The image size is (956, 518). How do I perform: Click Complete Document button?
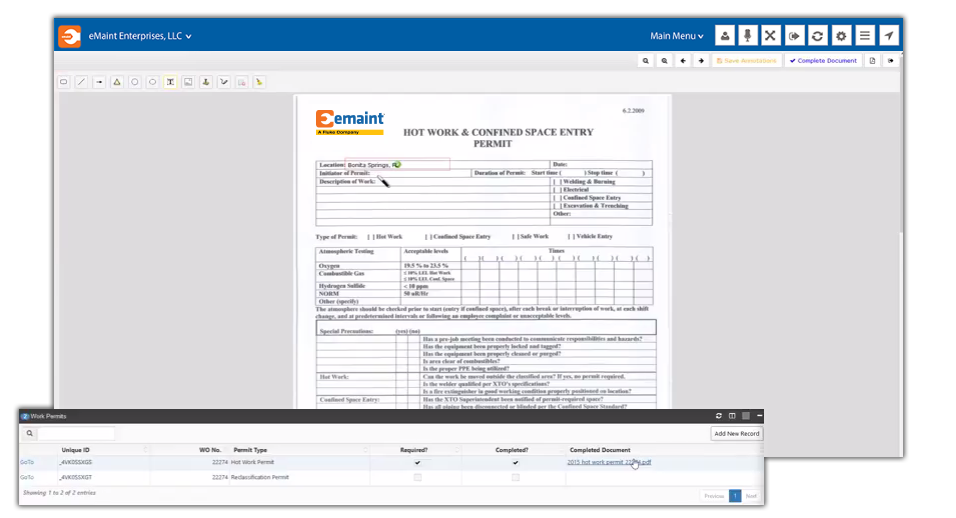click(823, 60)
